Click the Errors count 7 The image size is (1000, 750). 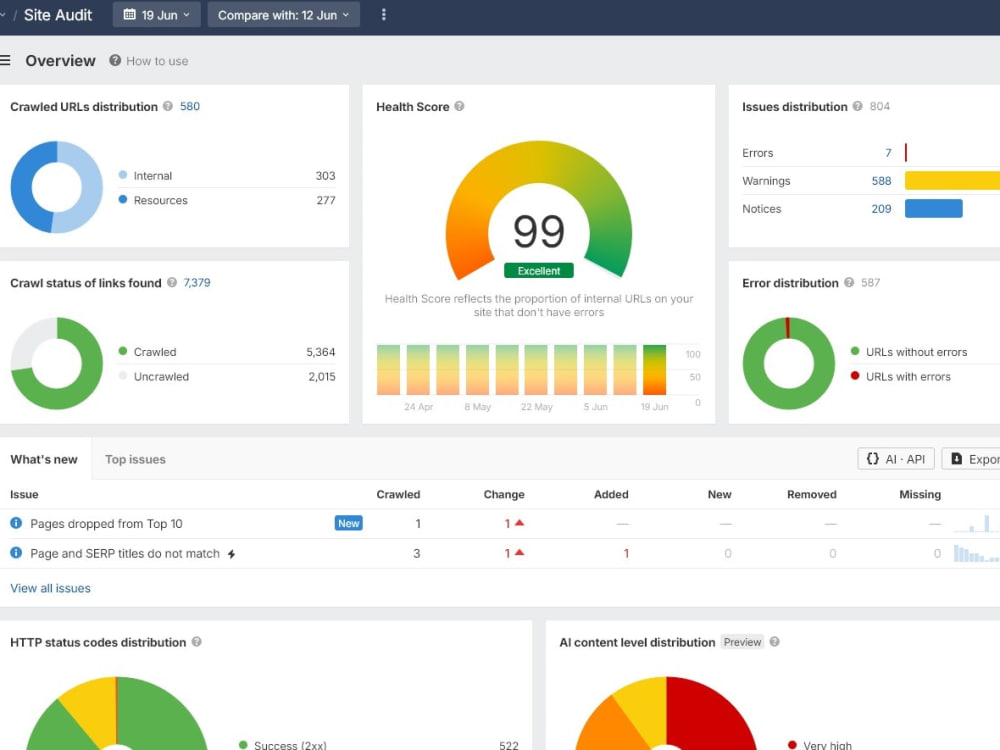pos(888,153)
